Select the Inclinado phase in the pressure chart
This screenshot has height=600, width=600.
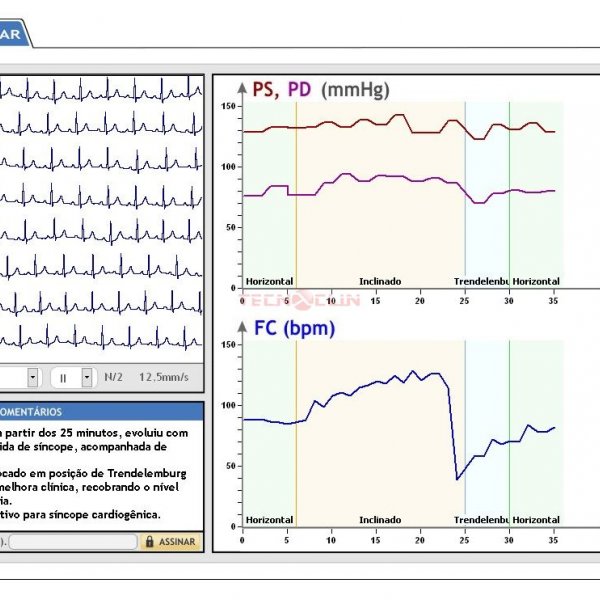coord(380,281)
